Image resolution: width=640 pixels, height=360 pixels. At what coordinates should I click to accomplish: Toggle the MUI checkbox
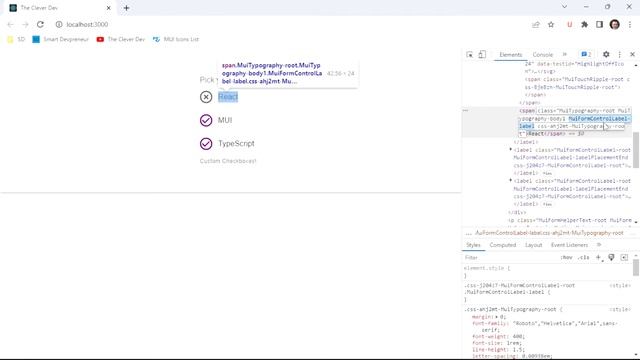point(206,120)
